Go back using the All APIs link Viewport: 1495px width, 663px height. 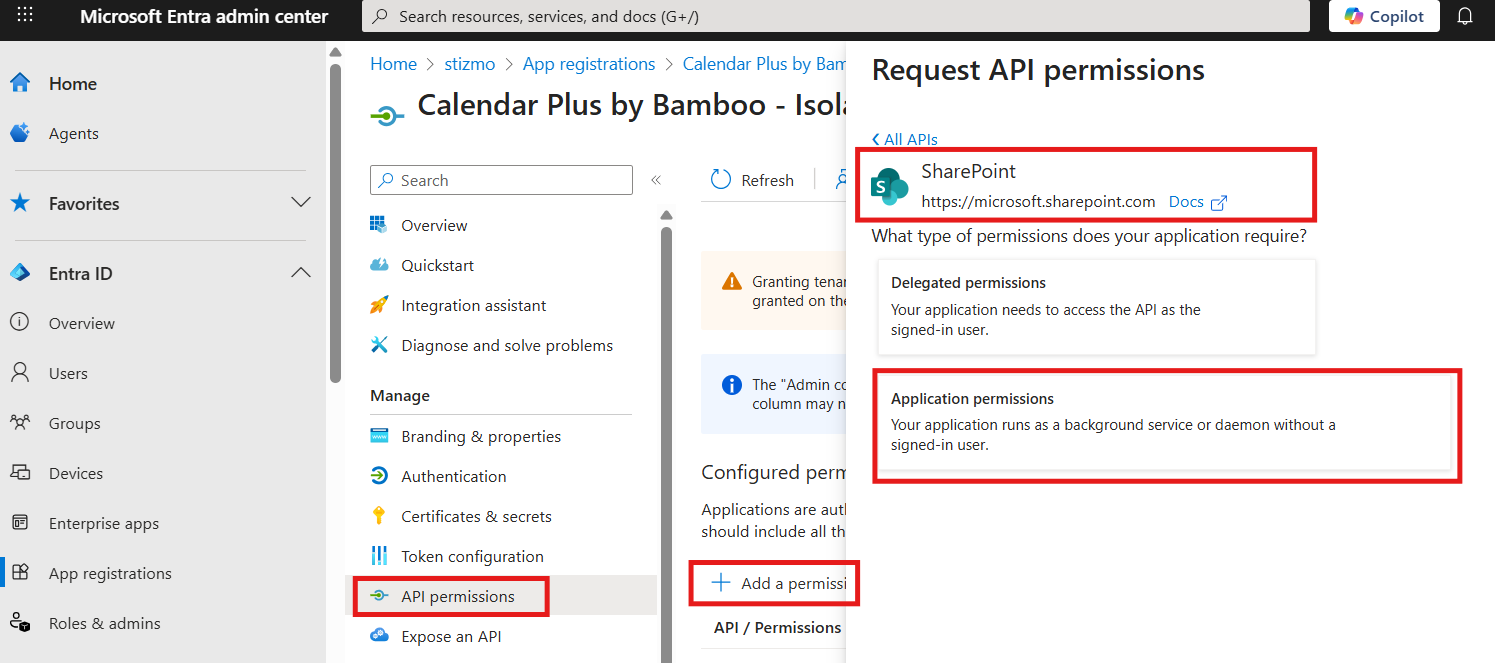point(904,139)
